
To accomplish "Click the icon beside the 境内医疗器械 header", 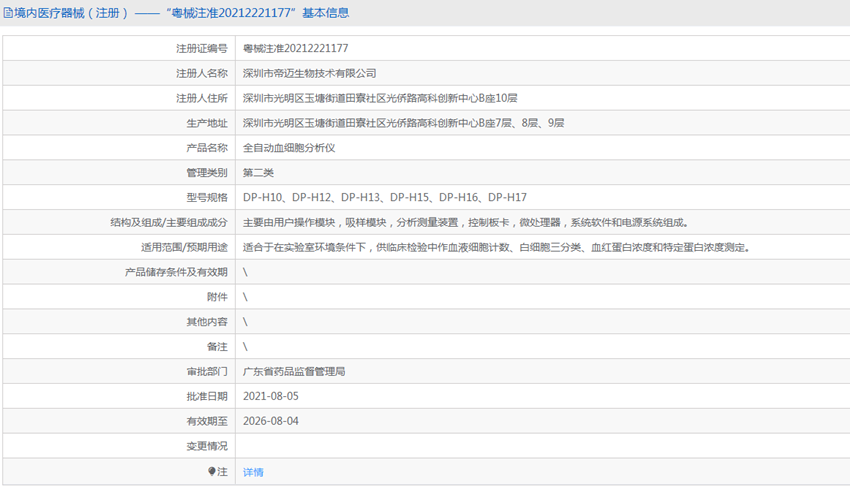I will pos(7,13).
